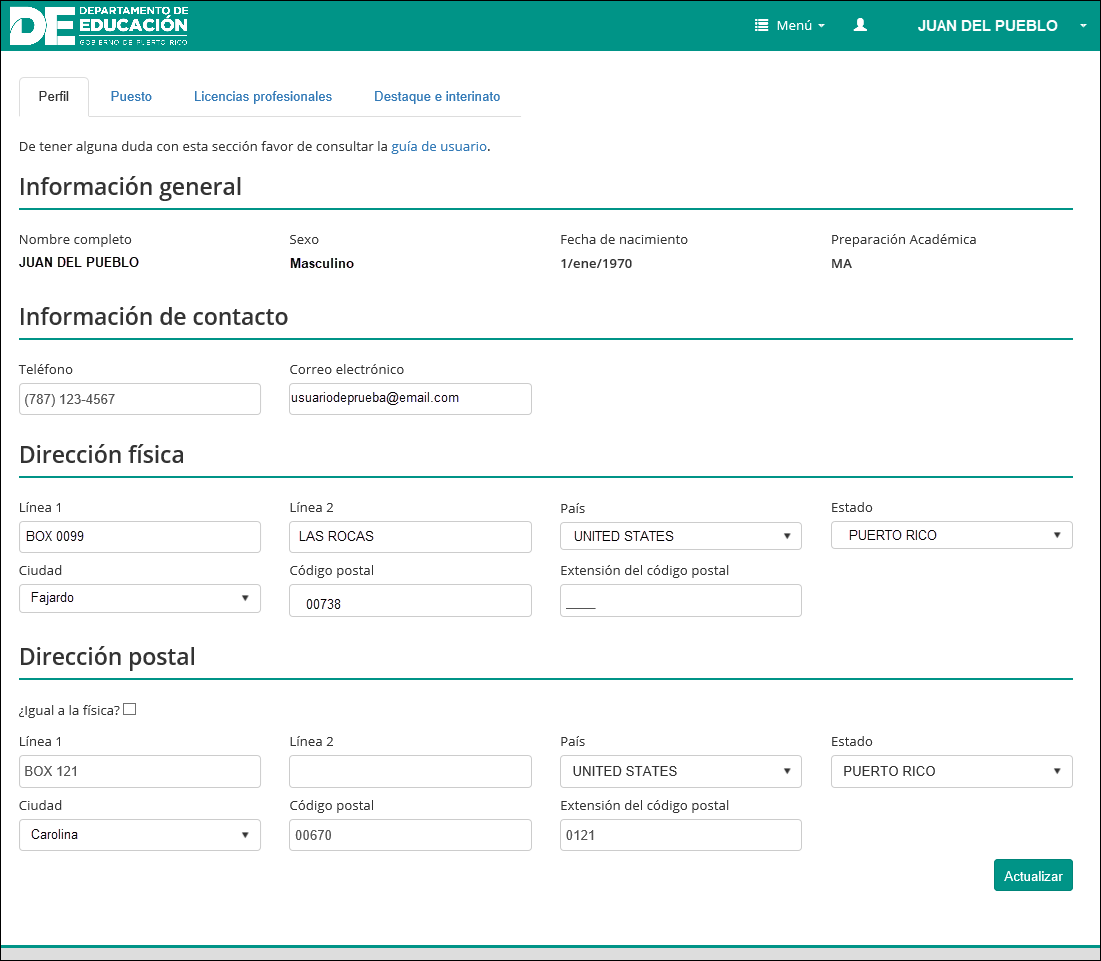Click the empty postal Línea 2 field
Viewport: 1101px width, 961px height.
(410, 771)
